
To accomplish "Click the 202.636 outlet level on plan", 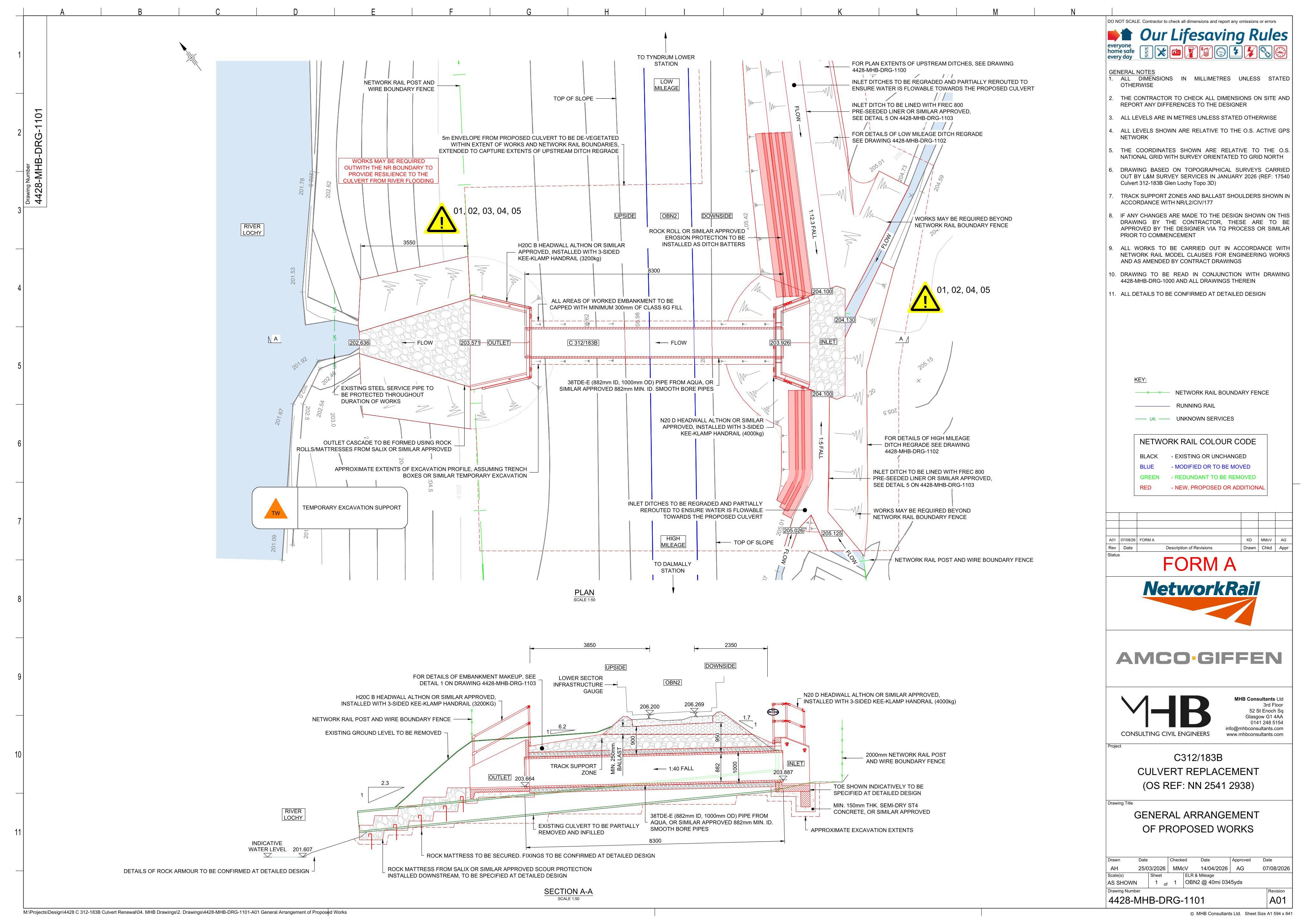I will pos(359,343).
